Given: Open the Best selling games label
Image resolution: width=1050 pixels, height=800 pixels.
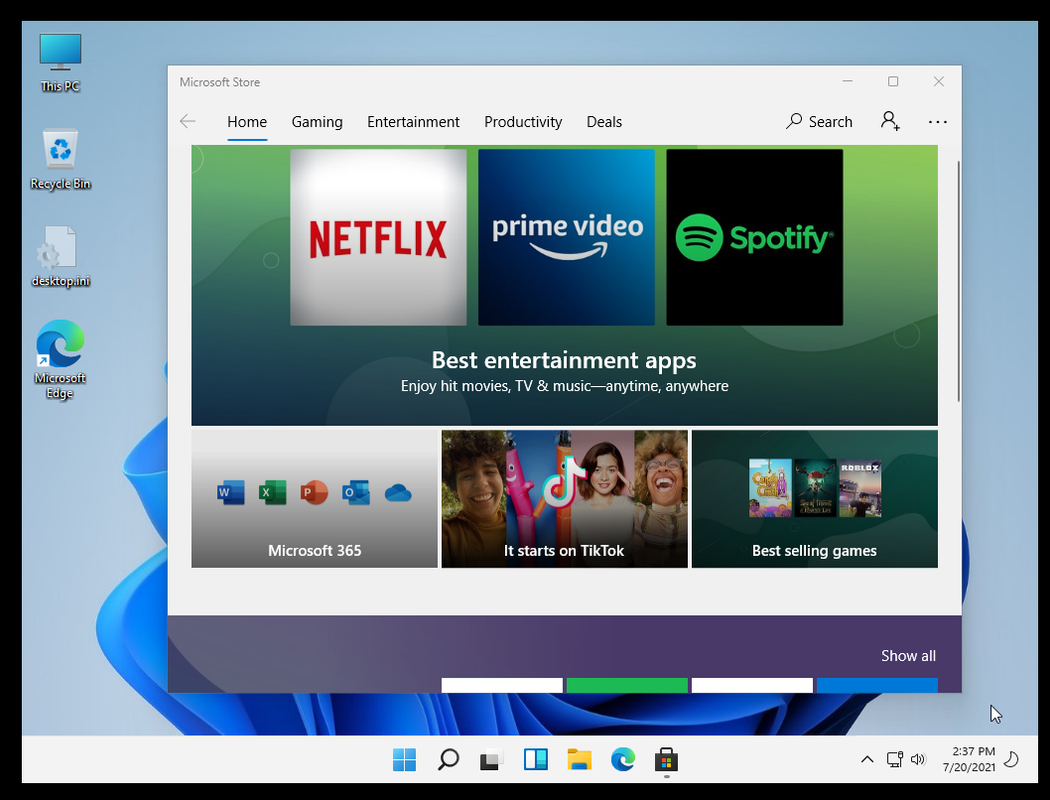Looking at the screenshot, I should [x=814, y=550].
